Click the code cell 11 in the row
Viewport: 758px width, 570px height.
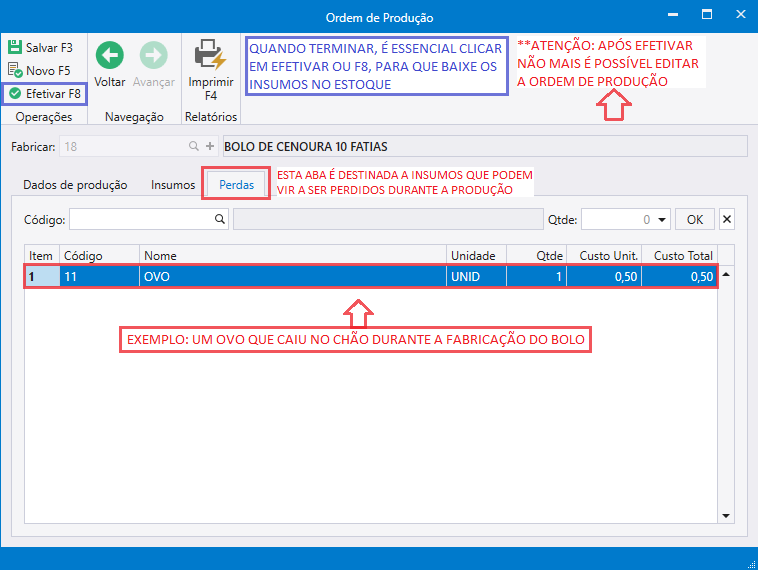(100, 277)
